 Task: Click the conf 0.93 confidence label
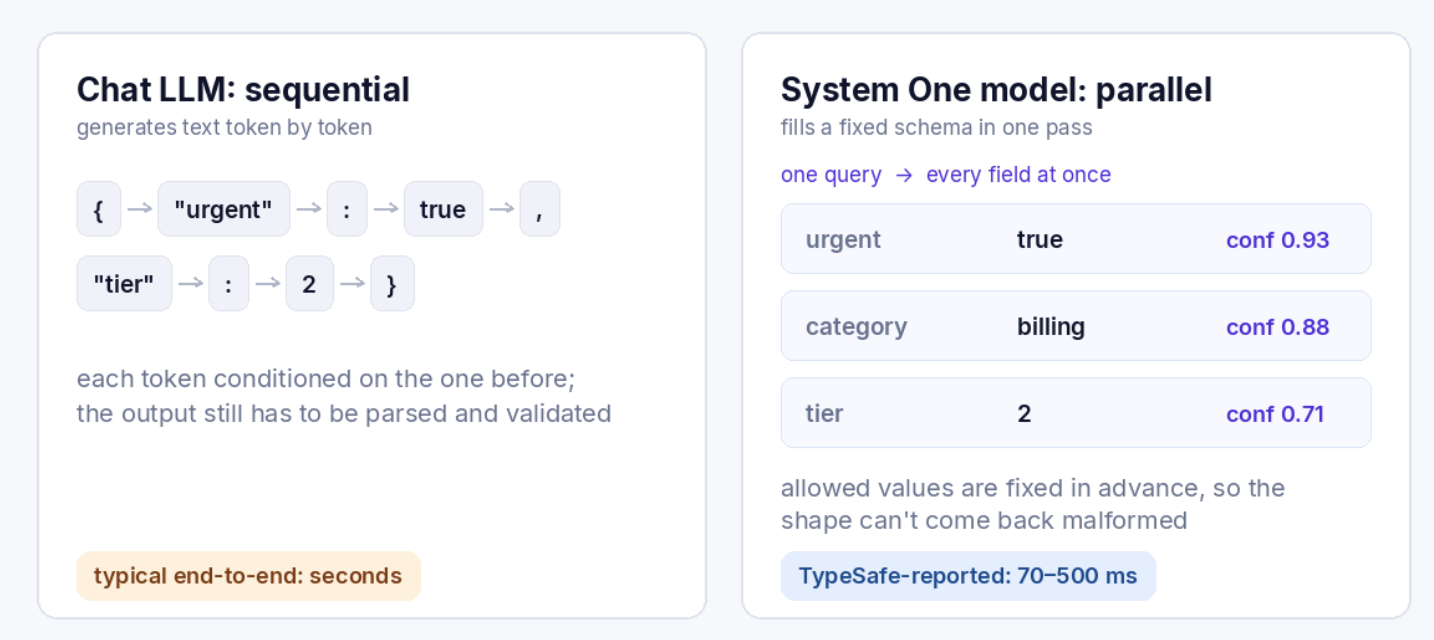click(x=1277, y=240)
